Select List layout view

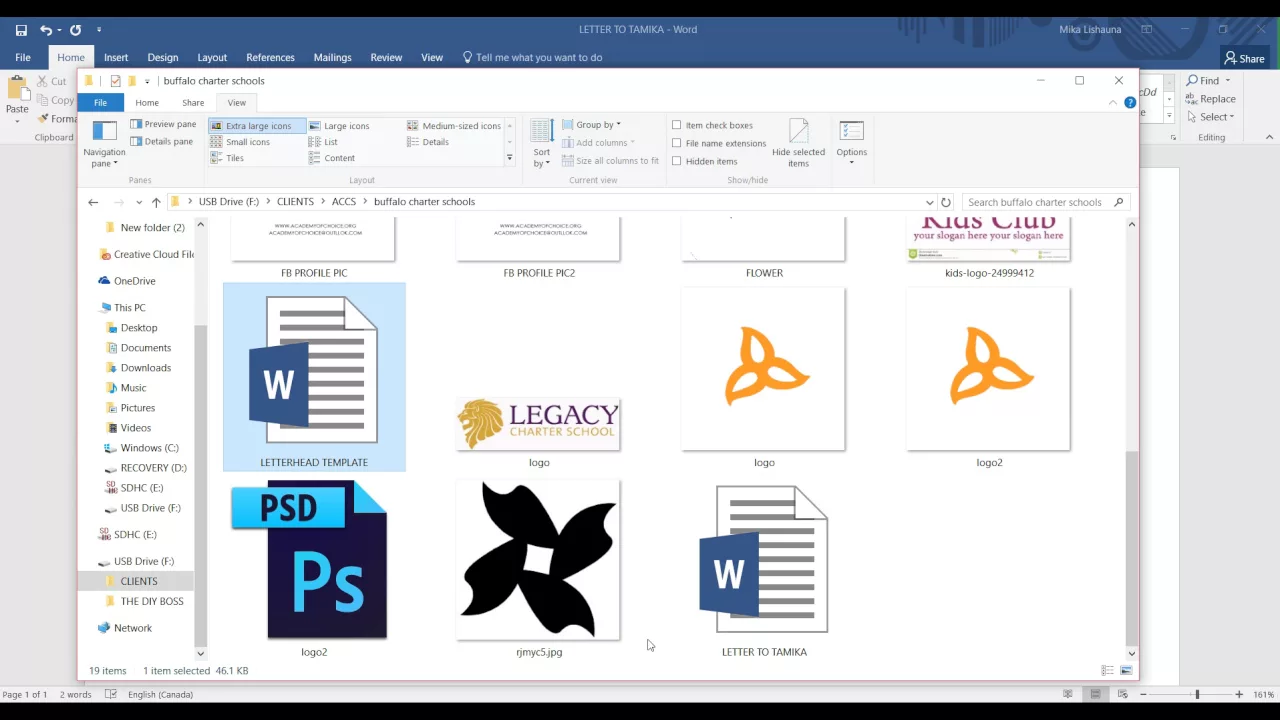point(323,142)
